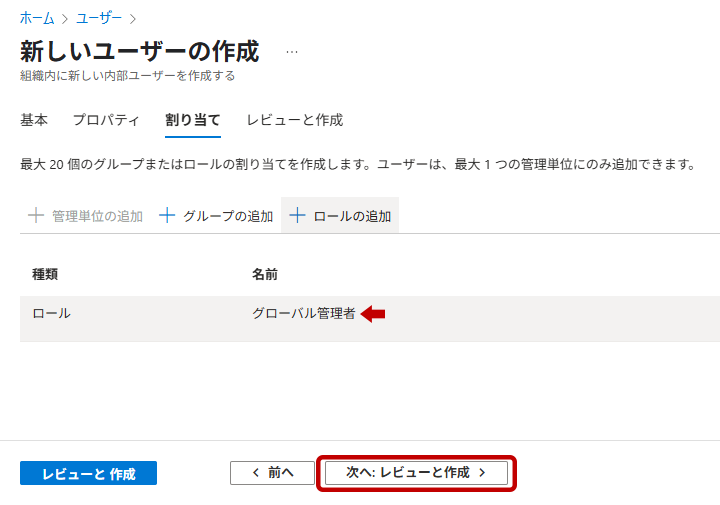Select the 割り当て tab

(193, 120)
